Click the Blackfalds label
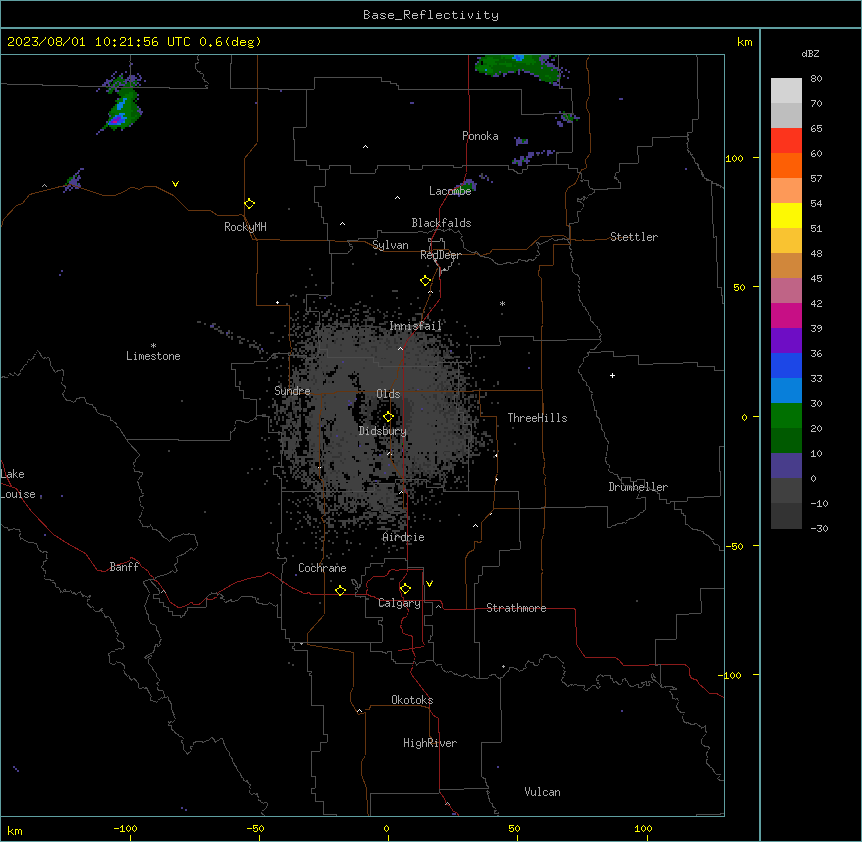 pos(441,223)
